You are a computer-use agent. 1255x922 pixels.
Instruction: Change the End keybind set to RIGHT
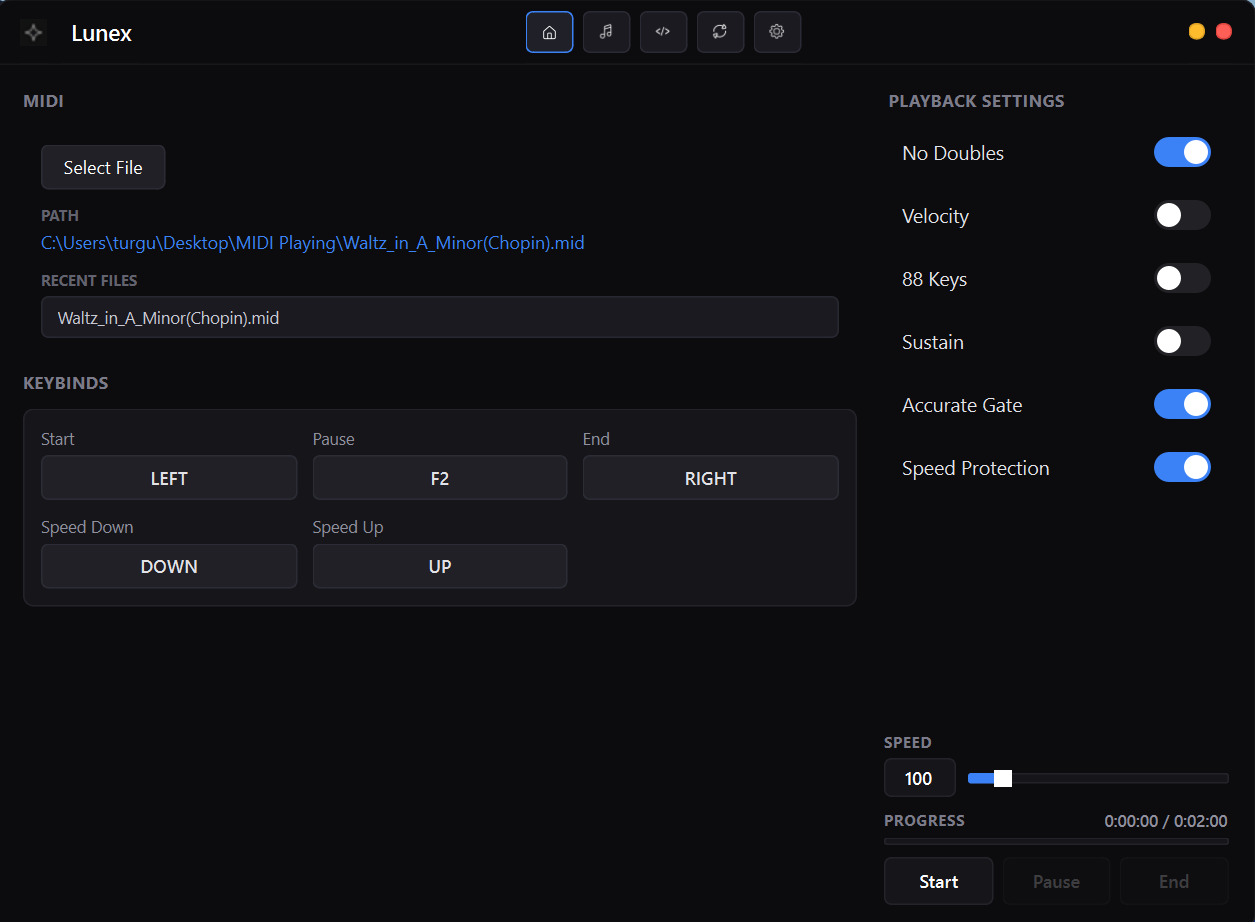pyautogui.click(x=710, y=478)
